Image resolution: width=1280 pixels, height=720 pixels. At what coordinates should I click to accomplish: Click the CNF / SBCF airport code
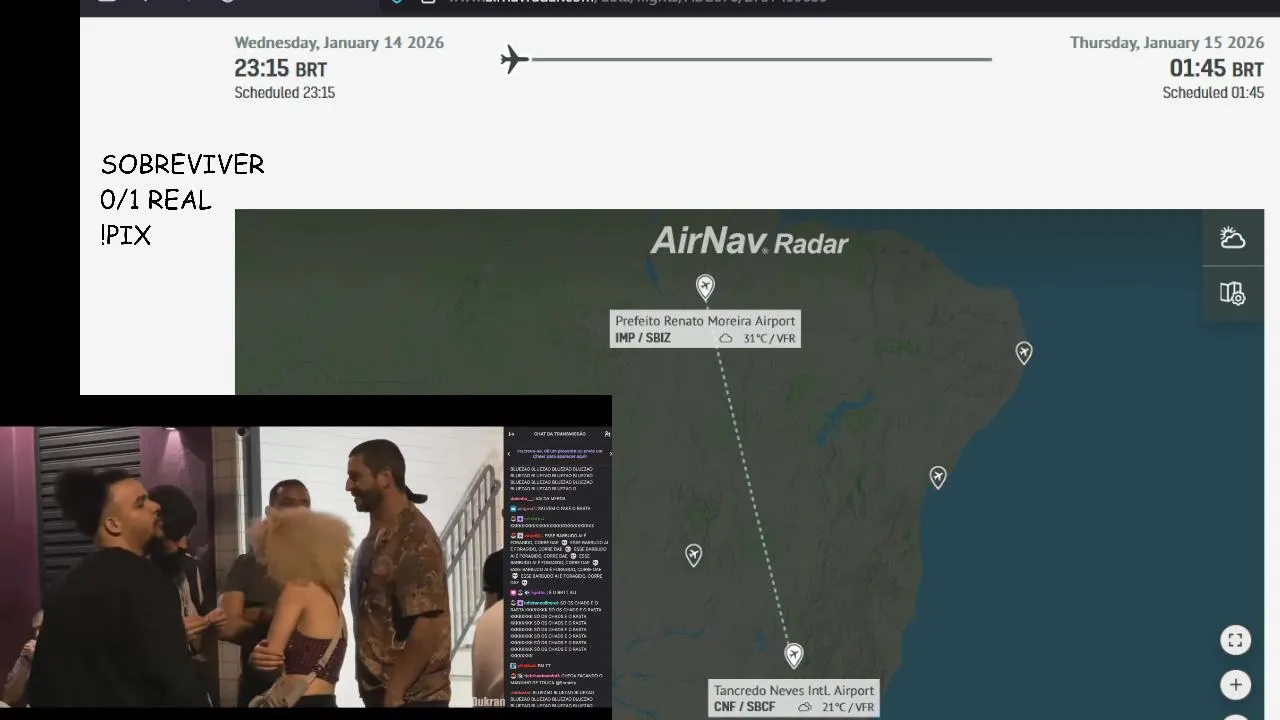tap(744, 707)
